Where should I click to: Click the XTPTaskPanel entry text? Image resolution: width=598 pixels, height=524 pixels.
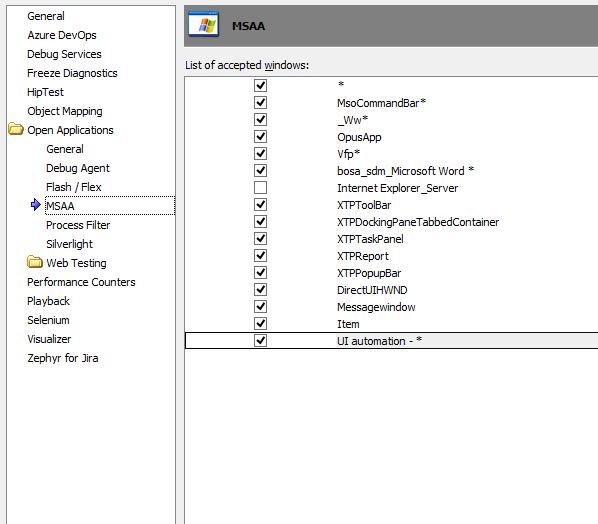tap(370, 239)
